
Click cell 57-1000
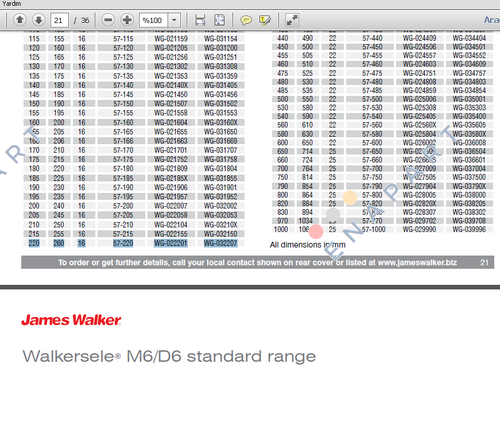point(373,229)
